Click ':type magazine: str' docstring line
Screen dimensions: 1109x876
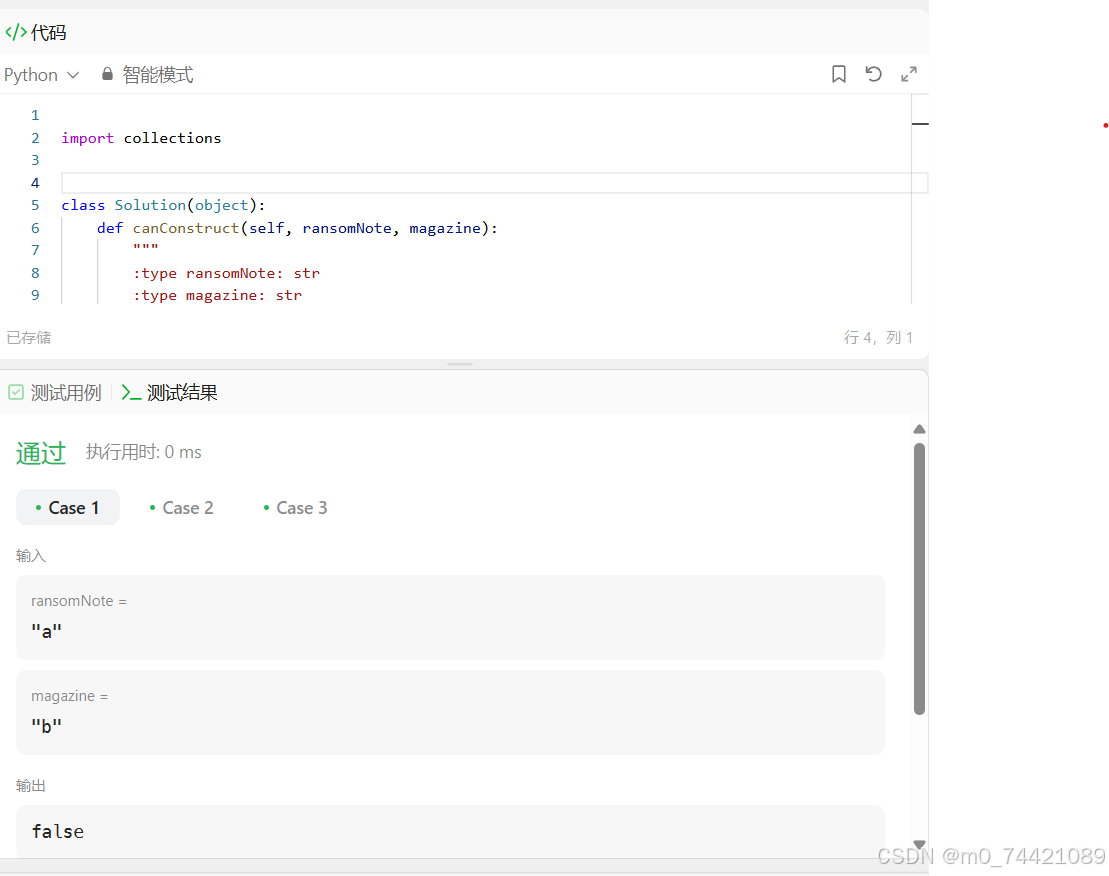coord(217,296)
